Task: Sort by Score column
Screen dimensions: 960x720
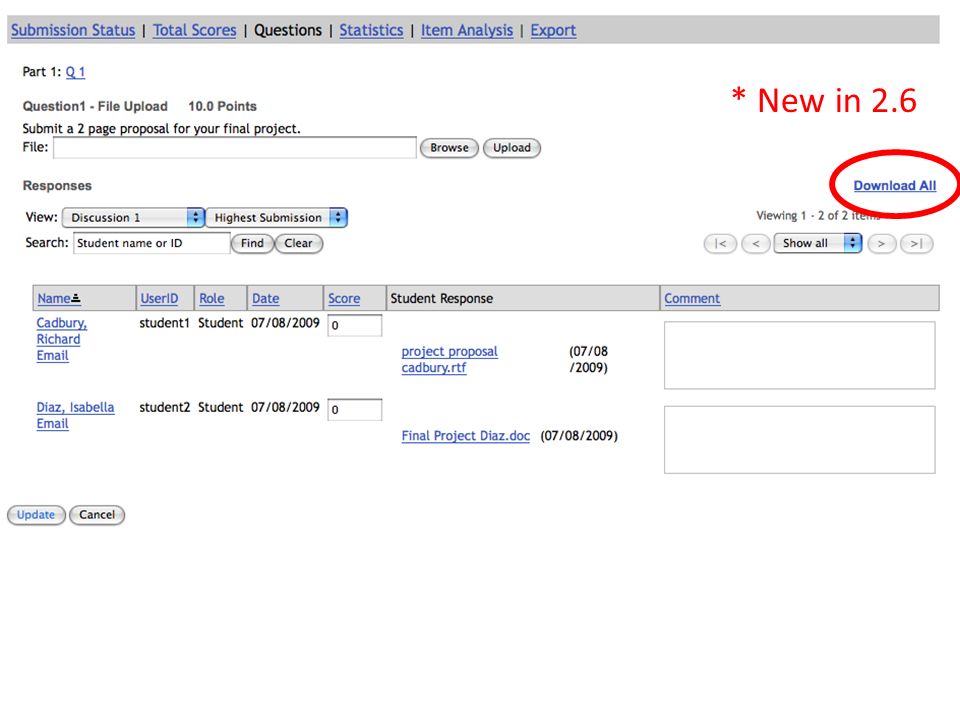Action: (x=343, y=298)
